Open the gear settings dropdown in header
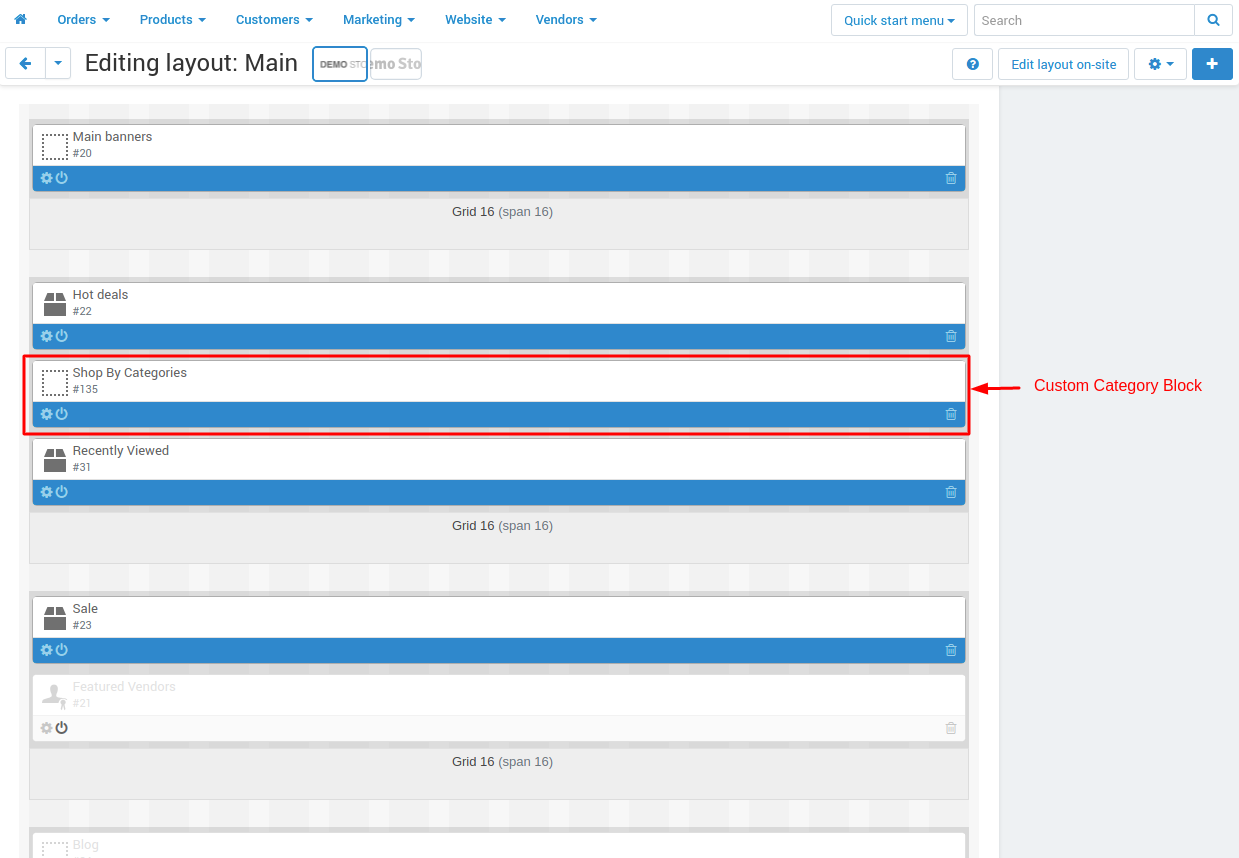This screenshot has width=1239, height=858. click(1160, 64)
